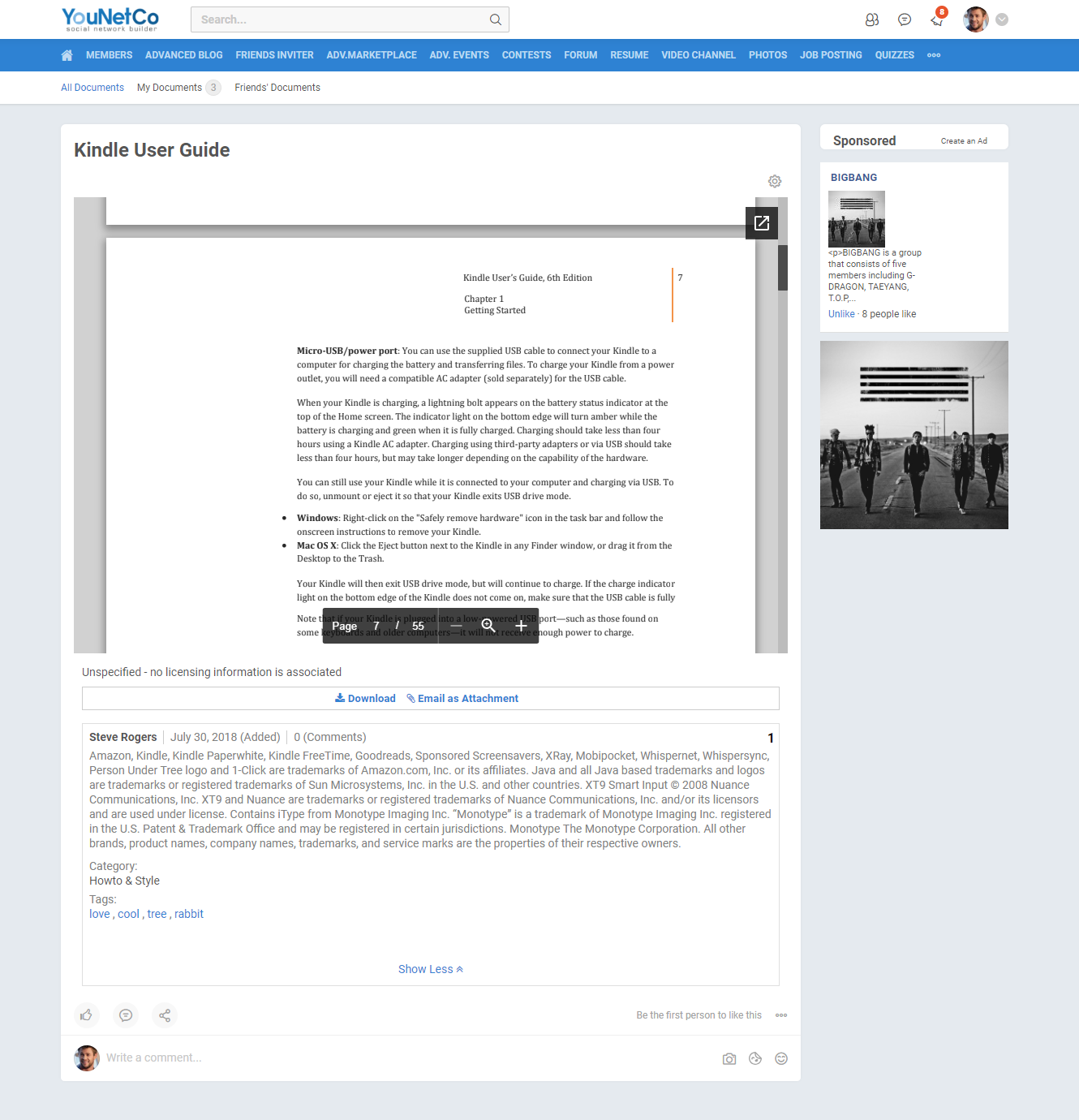Open Job Posting menu item

point(831,55)
